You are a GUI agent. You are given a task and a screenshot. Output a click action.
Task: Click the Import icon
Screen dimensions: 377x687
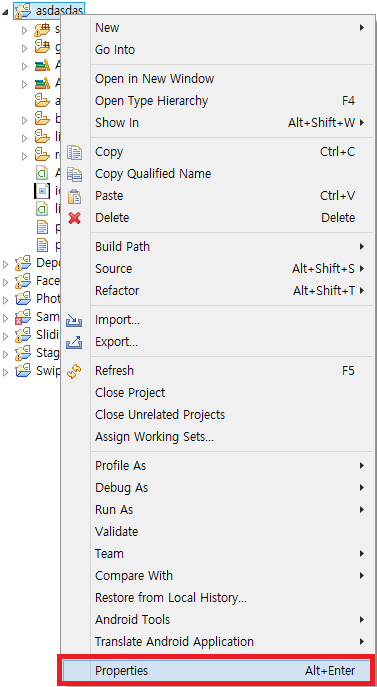(74, 320)
